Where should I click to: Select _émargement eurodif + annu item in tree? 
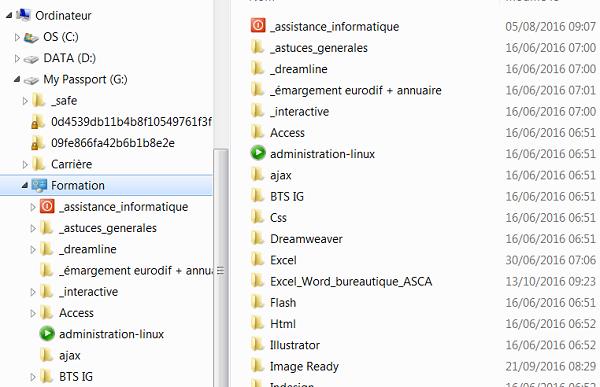136,271
